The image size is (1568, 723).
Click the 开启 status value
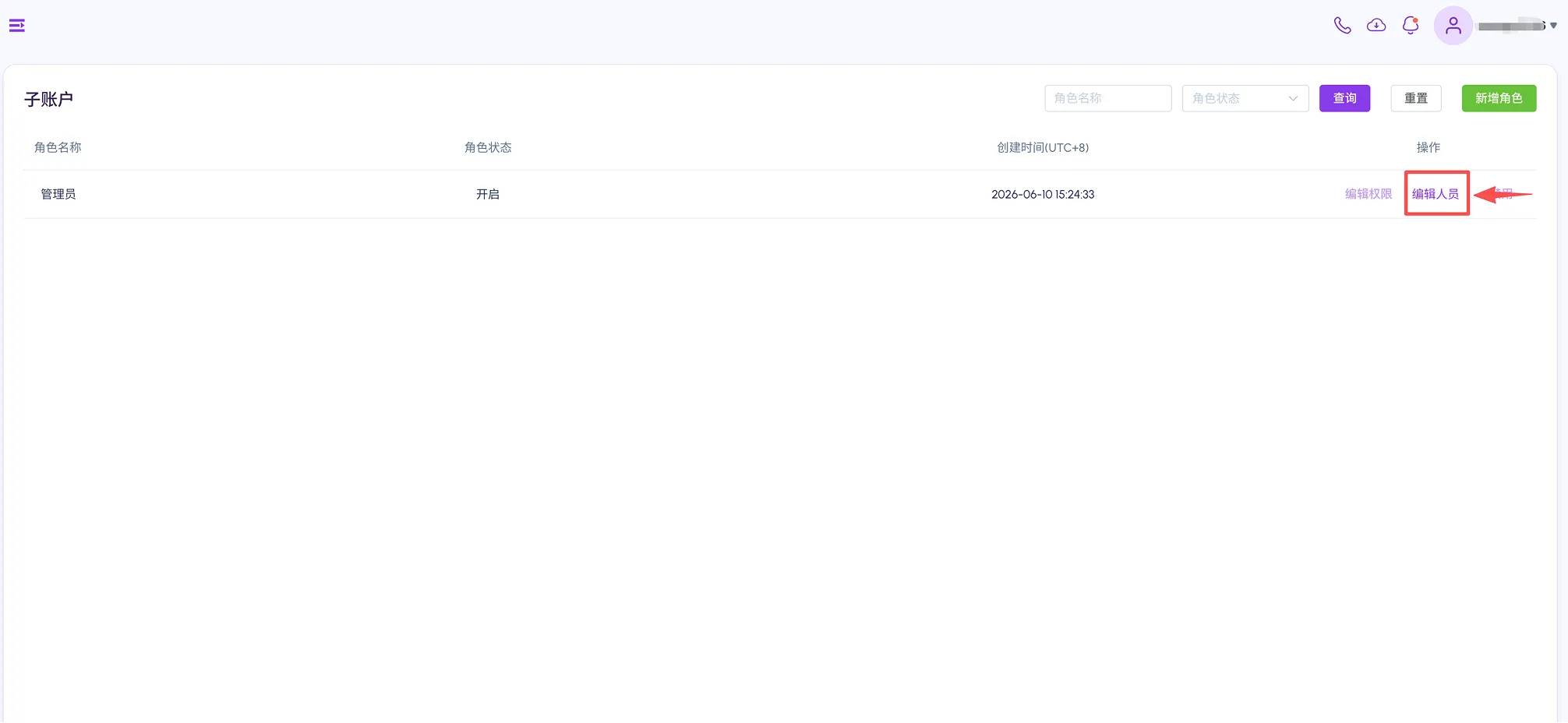click(488, 194)
